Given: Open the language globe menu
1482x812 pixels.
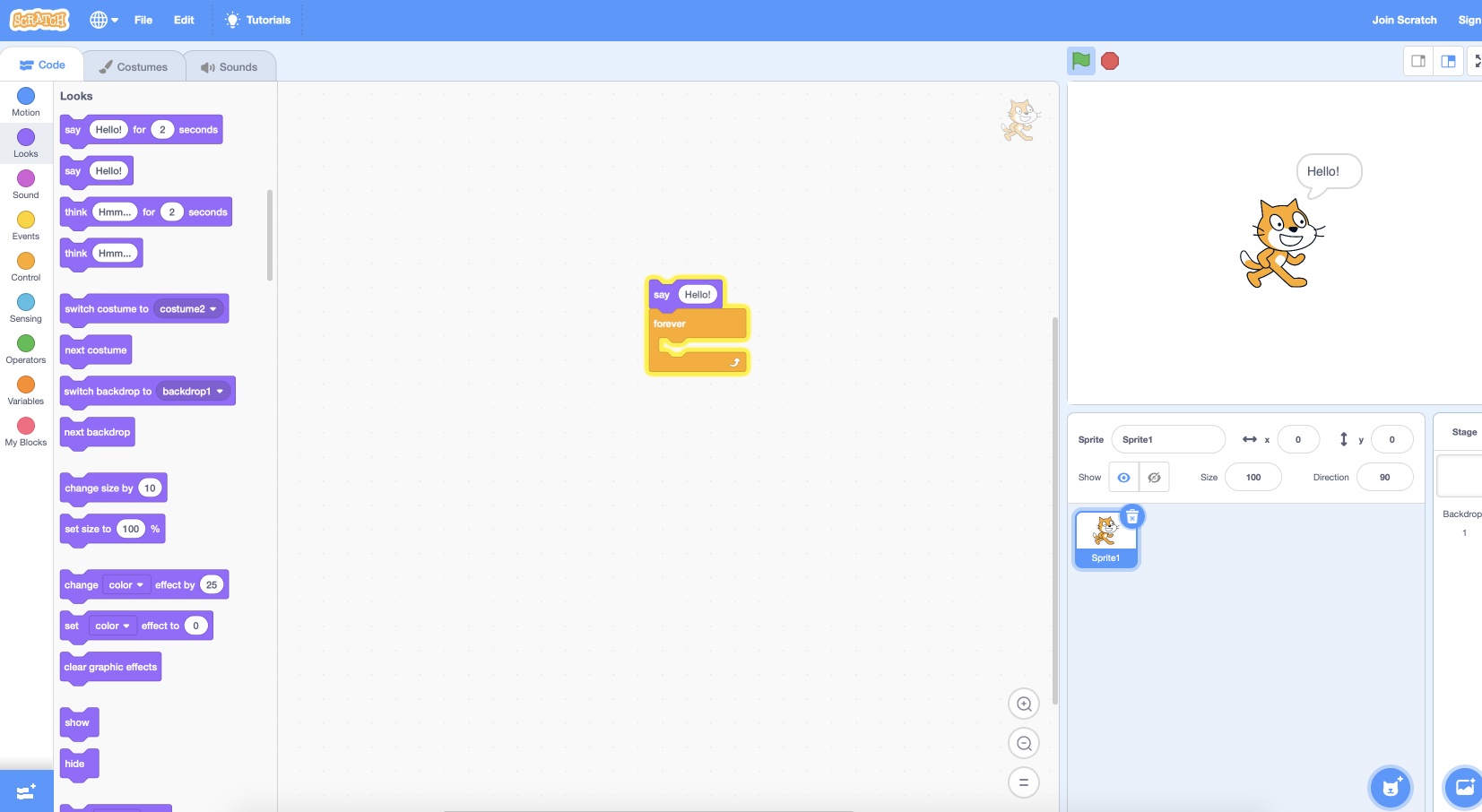Looking at the screenshot, I should (104, 20).
